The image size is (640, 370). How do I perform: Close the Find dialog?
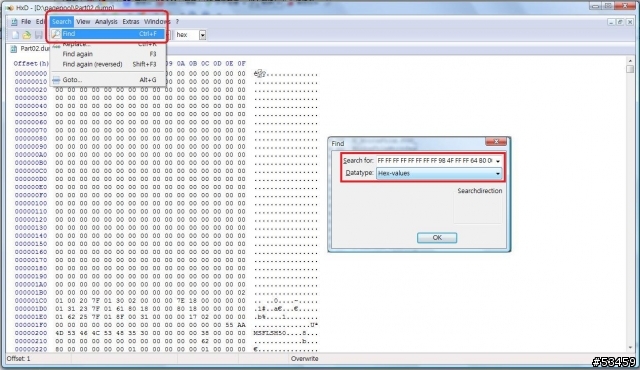point(496,142)
